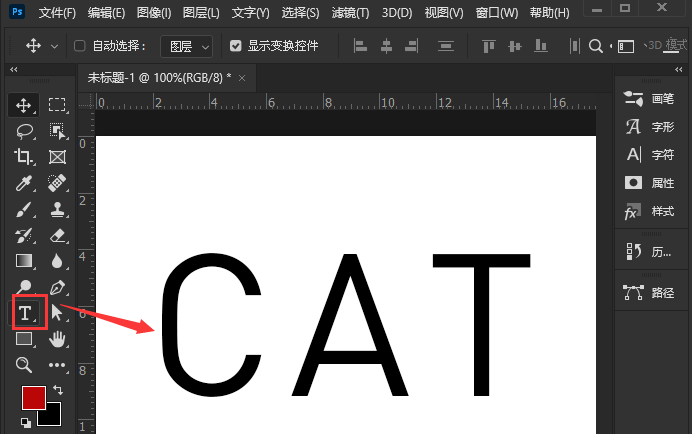This screenshot has height=434, width=692.
Task: Select the Rectangle shape tool
Action: pos(24,339)
